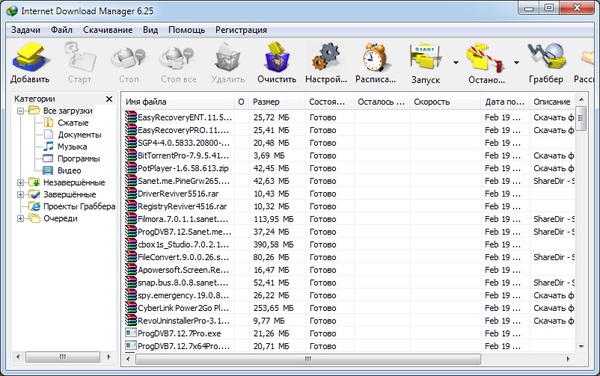Open the Регистрация menu

(241, 30)
